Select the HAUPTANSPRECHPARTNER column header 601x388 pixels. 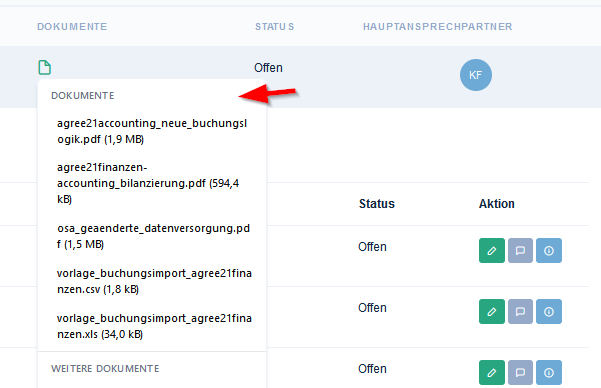[437, 26]
